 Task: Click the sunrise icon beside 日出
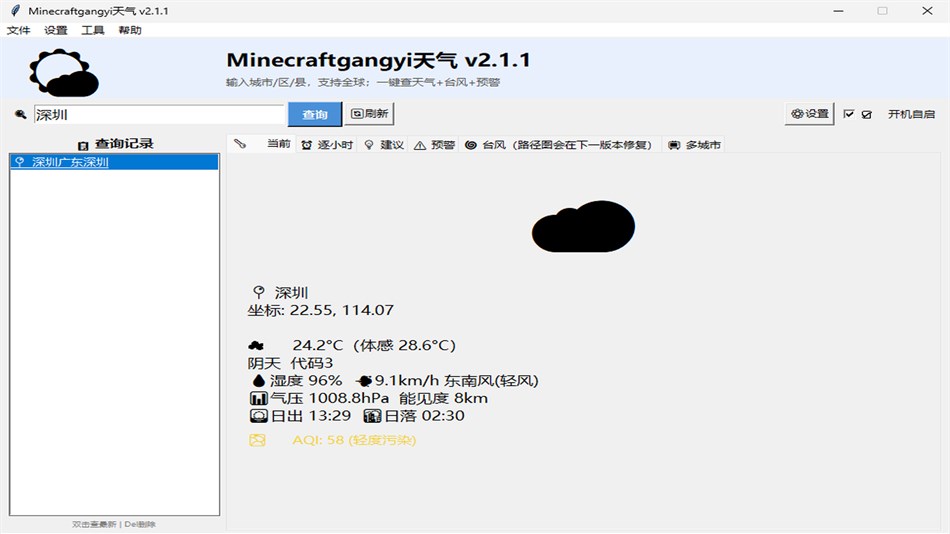(259, 416)
